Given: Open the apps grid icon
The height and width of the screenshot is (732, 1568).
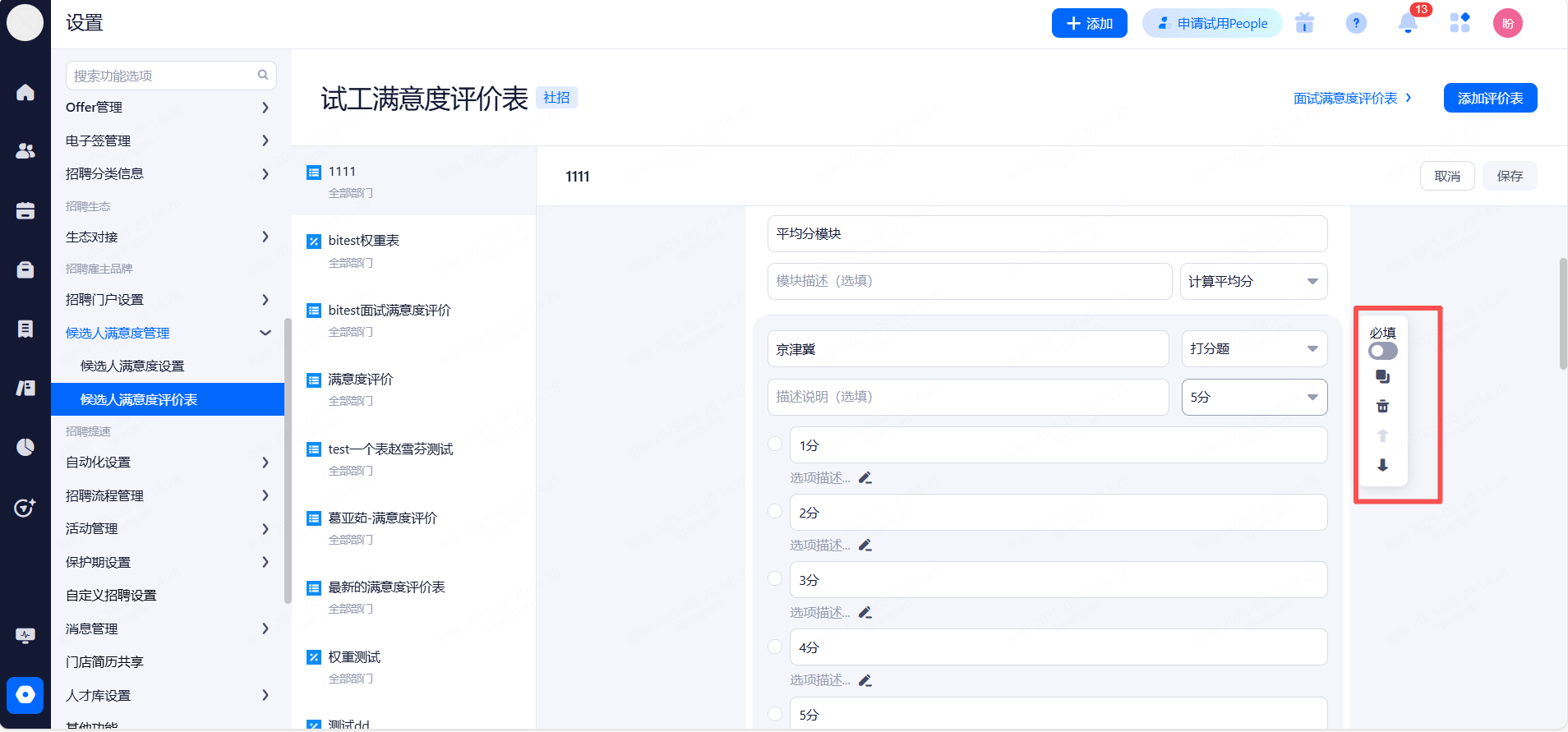Looking at the screenshot, I should tap(1460, 24).
